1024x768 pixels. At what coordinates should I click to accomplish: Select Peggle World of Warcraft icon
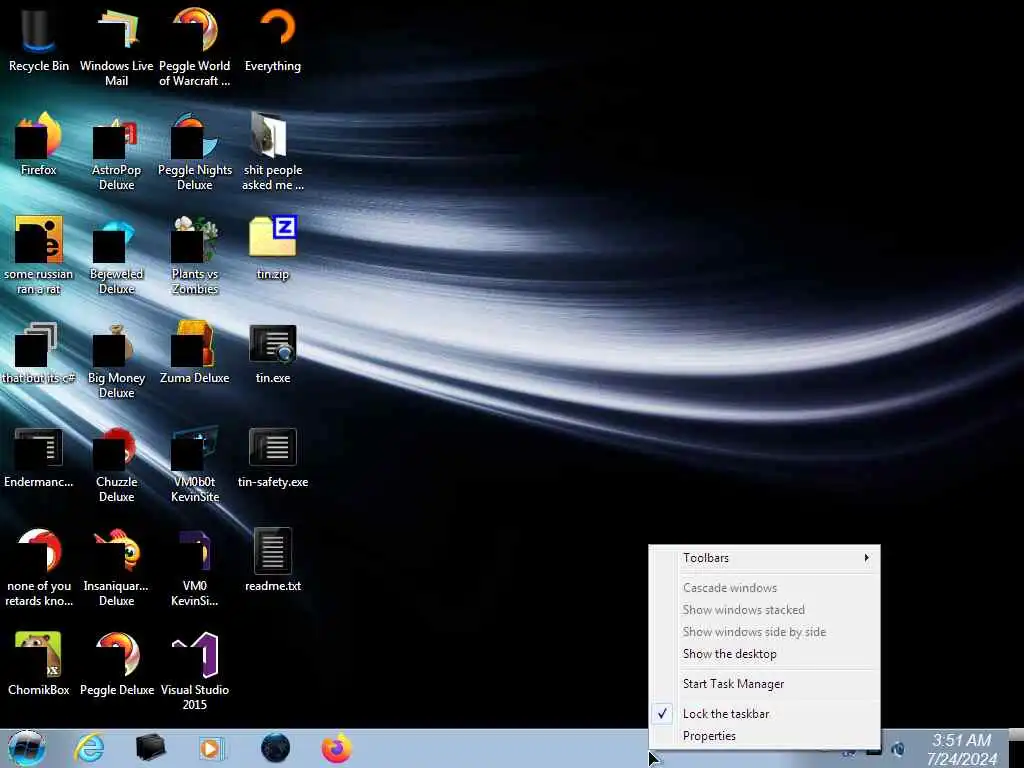tap(195, 47)
